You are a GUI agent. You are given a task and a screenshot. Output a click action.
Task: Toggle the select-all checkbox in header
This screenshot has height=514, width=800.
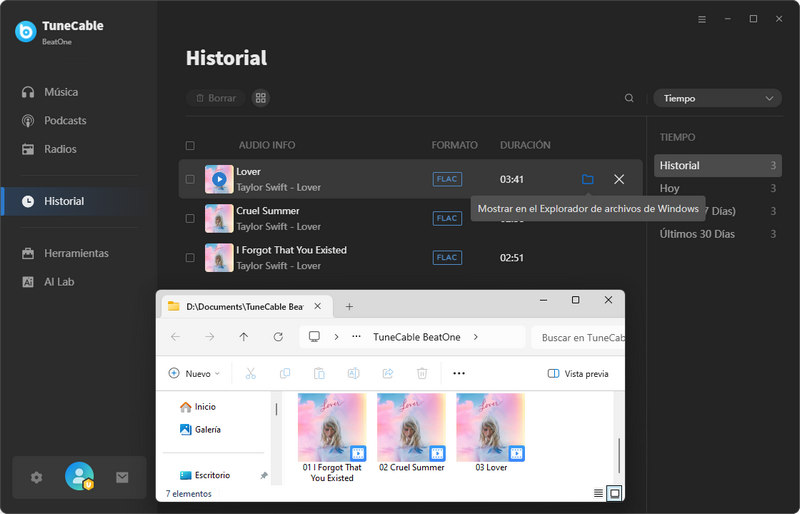click(x=190, y=145)
